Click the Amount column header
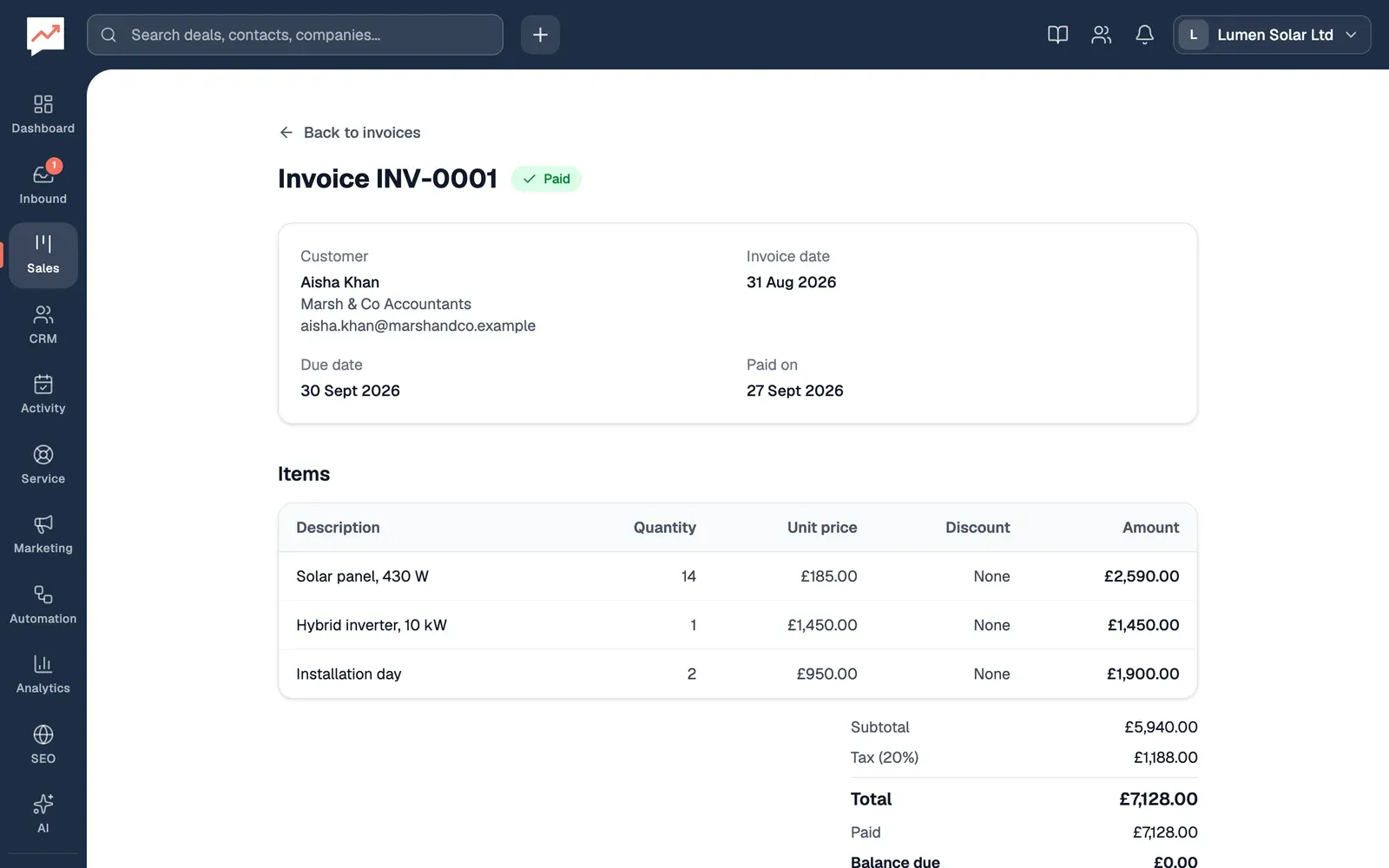Image resolution: width=1389 pixels, height=868 pixels. pos(1150,528)
